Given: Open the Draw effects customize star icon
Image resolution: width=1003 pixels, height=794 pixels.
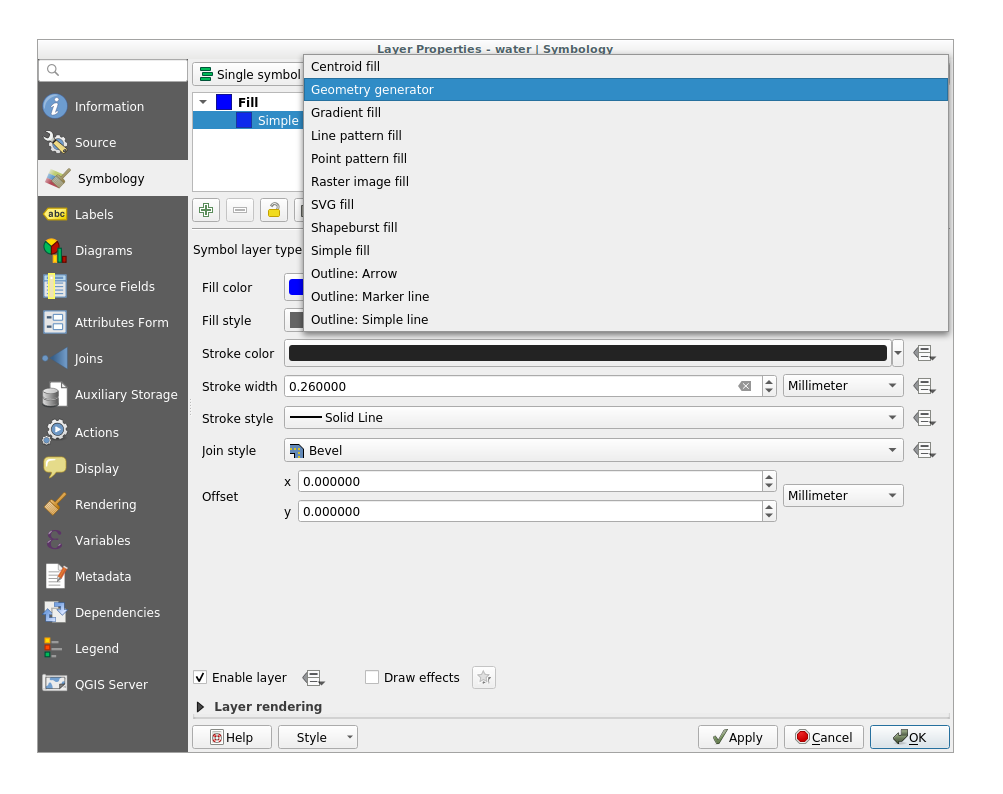Looking at the screenshot, I should 484,678.
